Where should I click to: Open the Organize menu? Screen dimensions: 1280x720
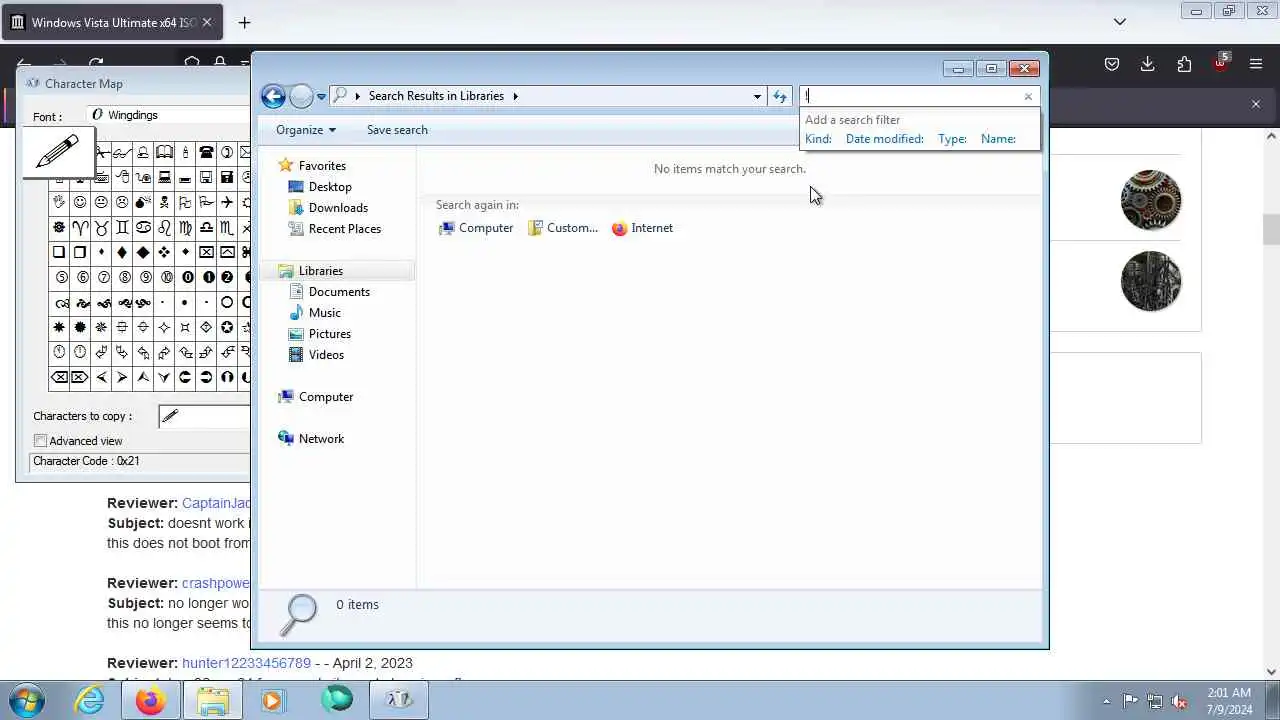click(306, 130)
